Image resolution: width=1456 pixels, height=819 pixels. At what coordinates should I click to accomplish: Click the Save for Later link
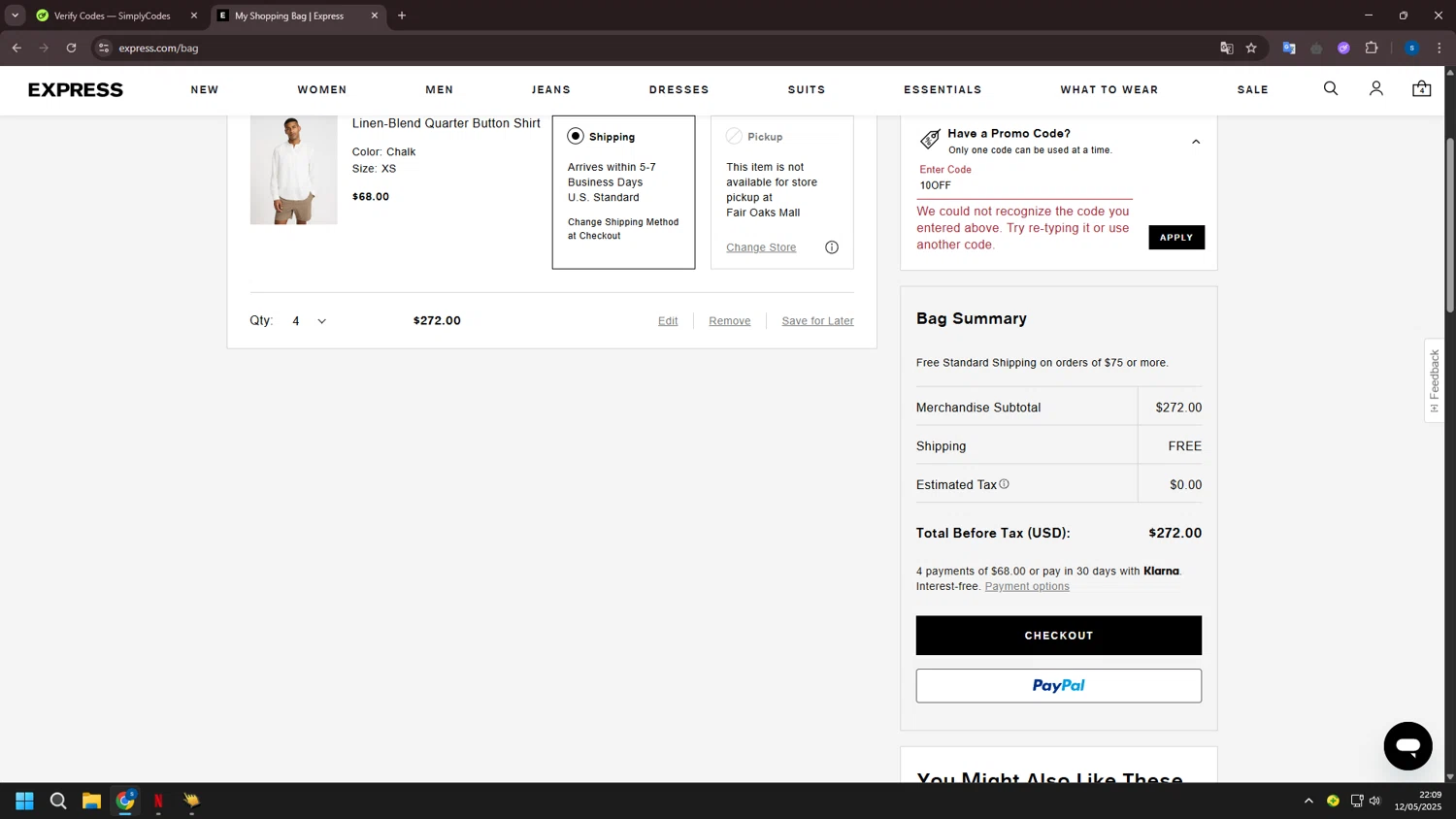click(x=818, y=321)
